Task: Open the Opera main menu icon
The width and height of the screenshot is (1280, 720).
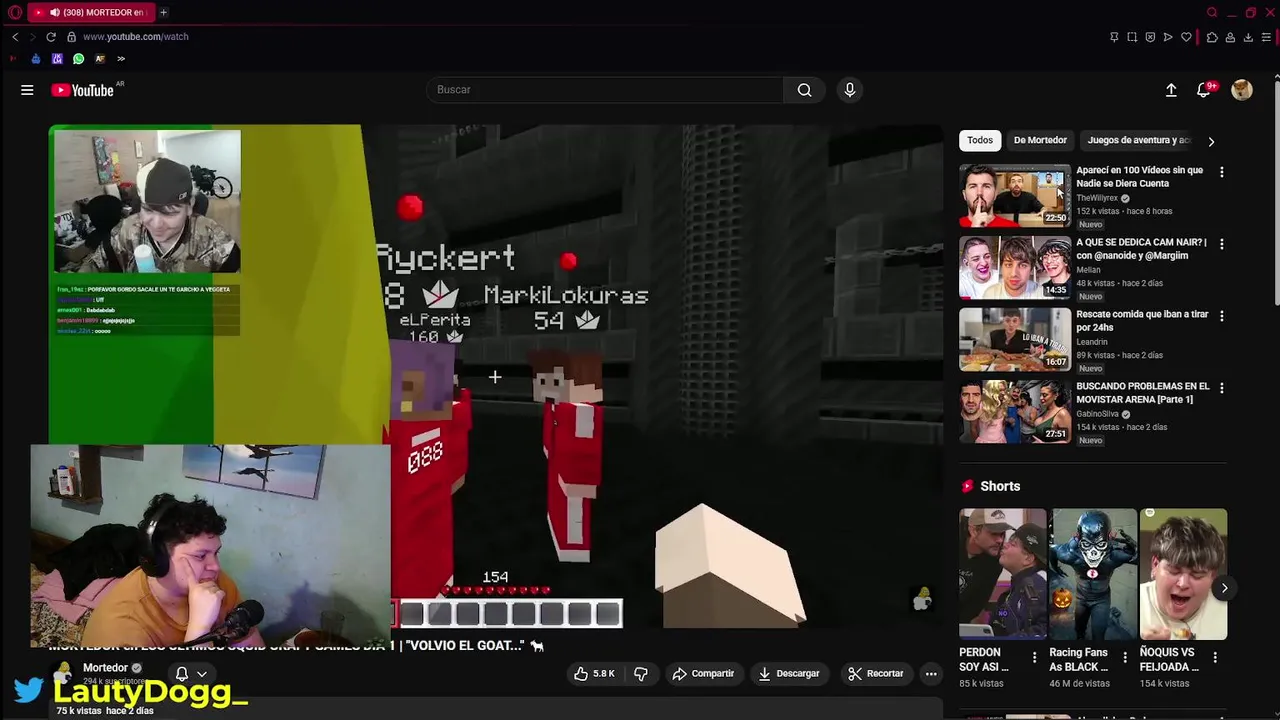Action: [13, 12]
